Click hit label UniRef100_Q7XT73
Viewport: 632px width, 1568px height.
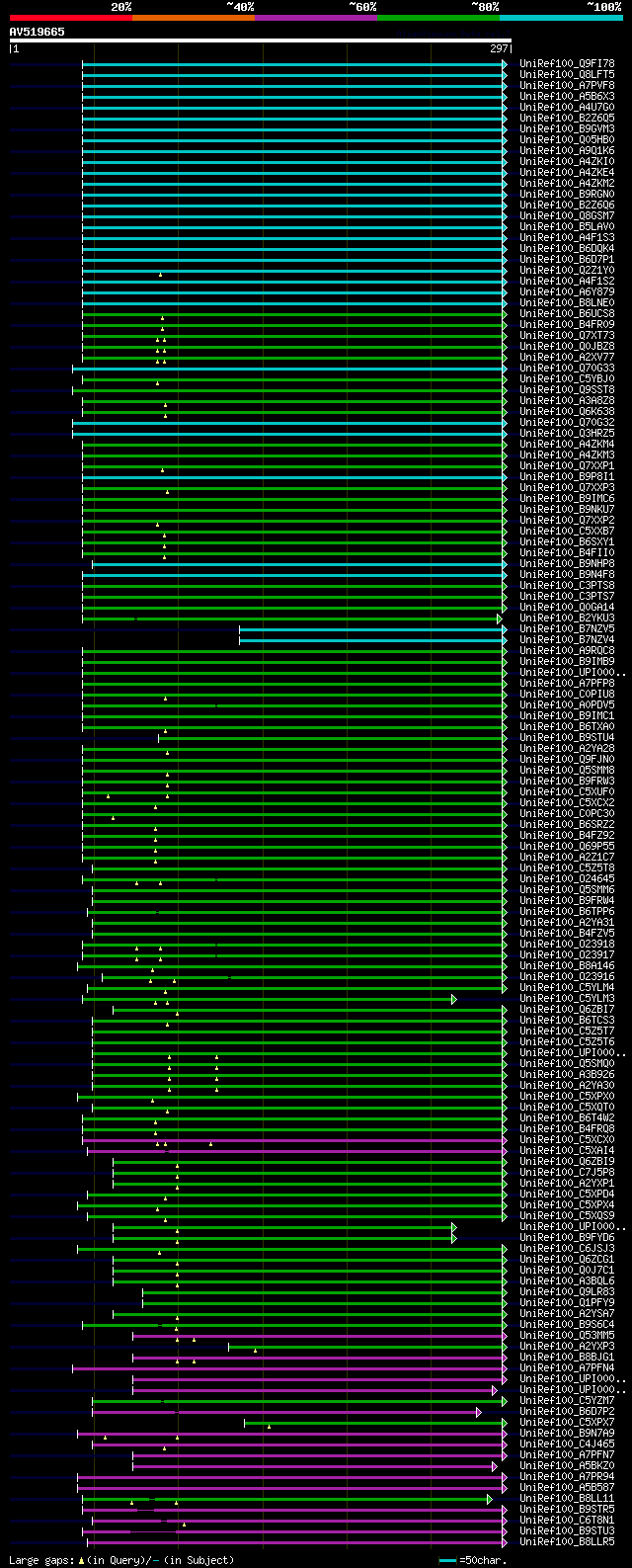[567, 335]
